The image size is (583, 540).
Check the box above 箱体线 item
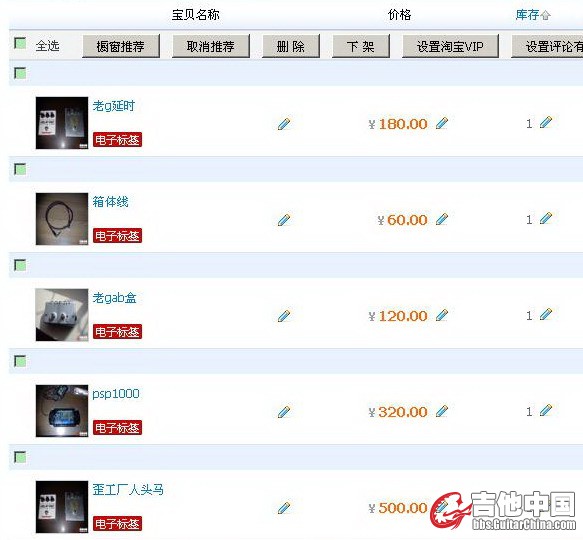coord(20,169)
